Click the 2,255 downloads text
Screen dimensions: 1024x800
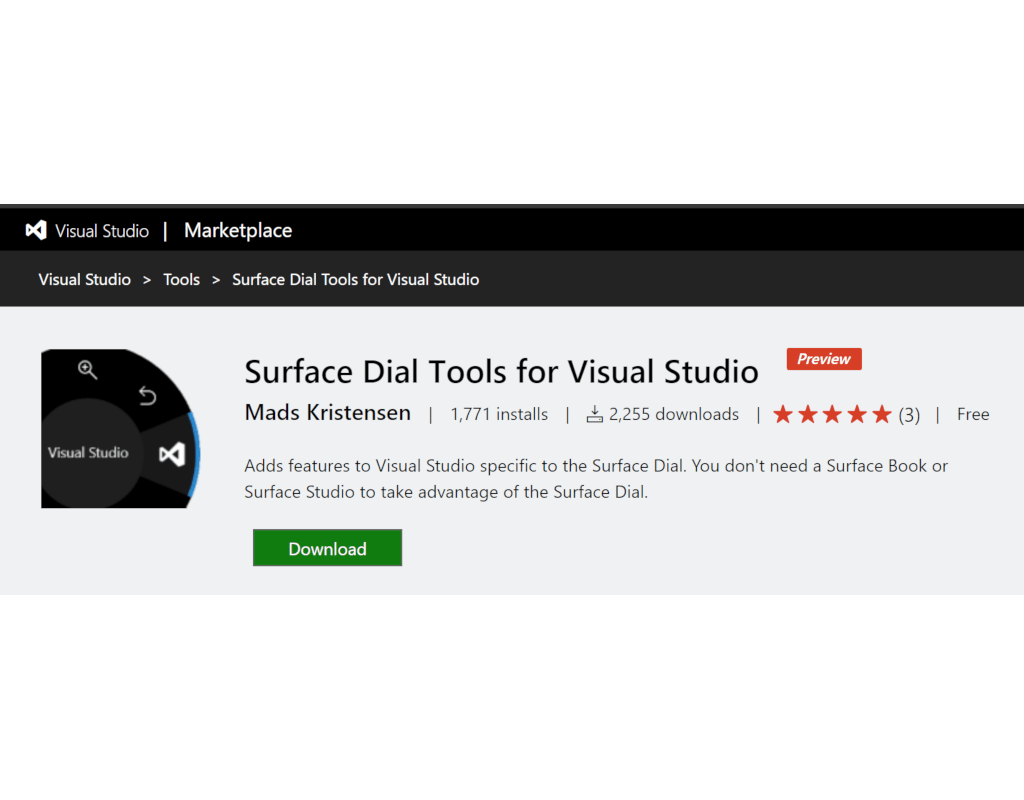[673, 414]
